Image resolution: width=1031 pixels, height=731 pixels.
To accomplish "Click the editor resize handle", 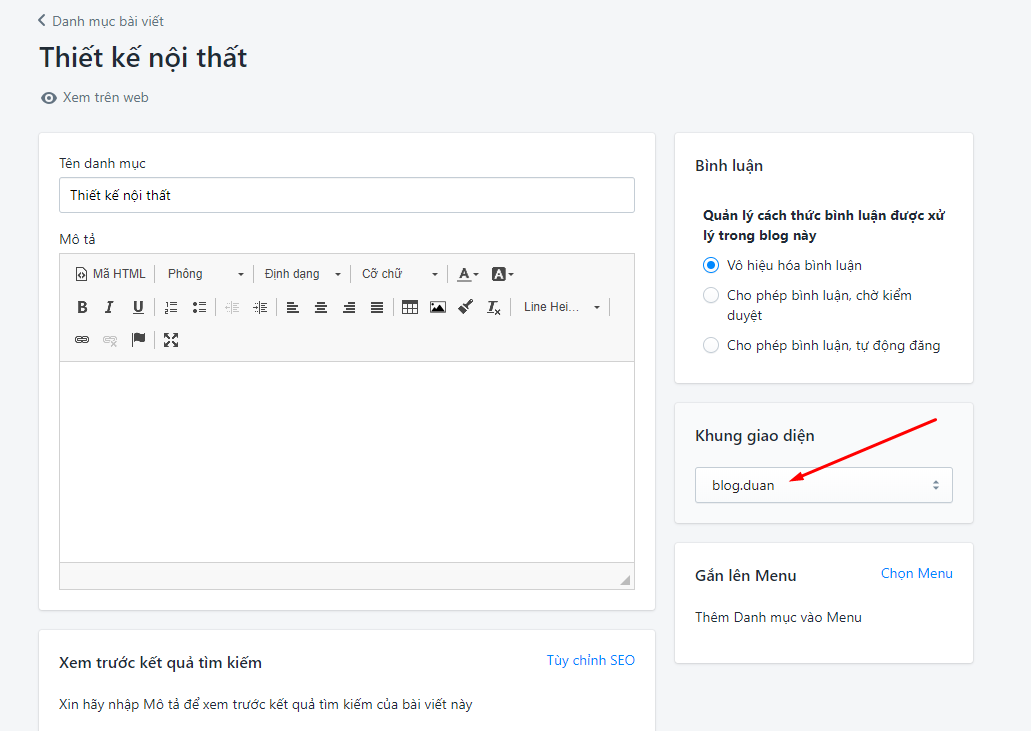I will [x=625, y=580].
